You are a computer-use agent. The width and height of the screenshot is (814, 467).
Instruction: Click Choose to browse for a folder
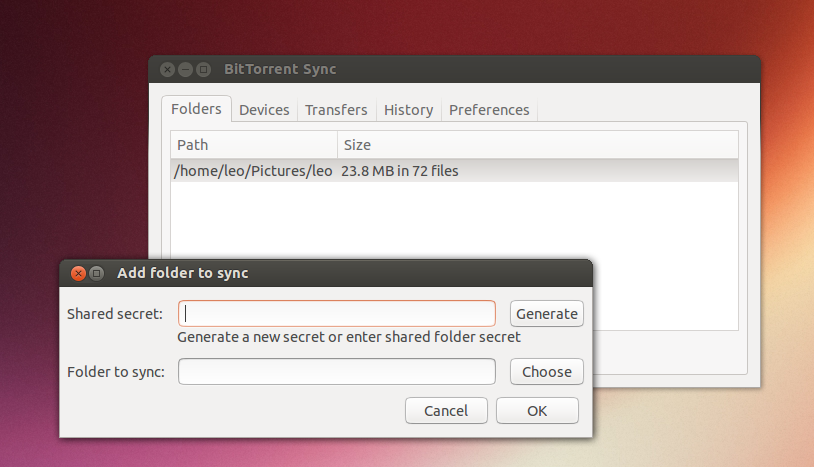coord(547,372)
